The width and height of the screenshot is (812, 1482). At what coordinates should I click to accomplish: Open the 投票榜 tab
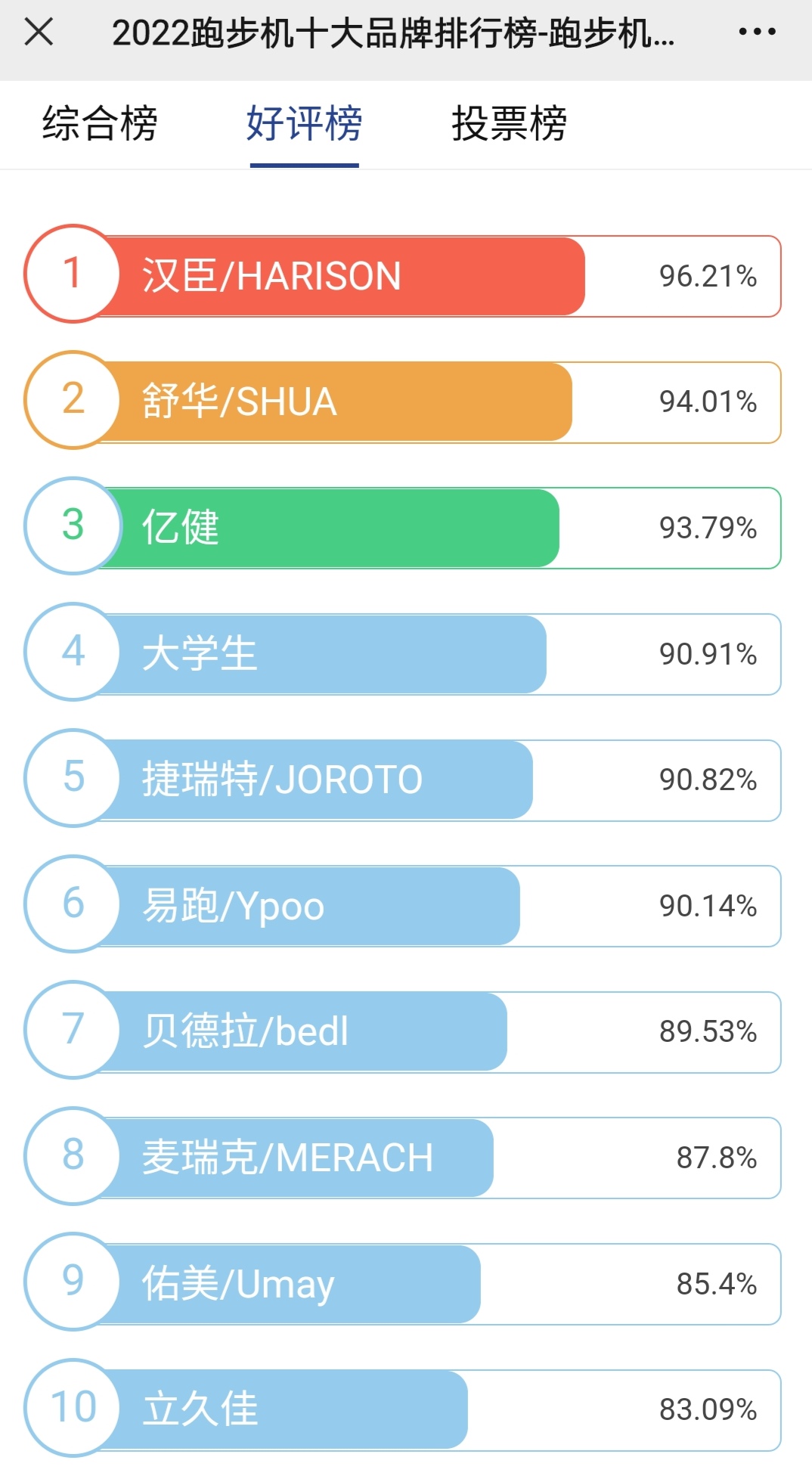509,123
